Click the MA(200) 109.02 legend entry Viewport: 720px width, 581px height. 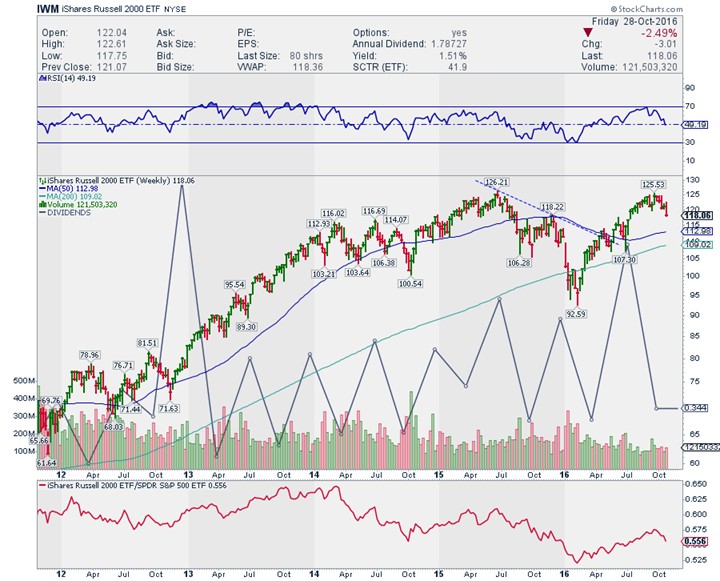tap(71, 197)
